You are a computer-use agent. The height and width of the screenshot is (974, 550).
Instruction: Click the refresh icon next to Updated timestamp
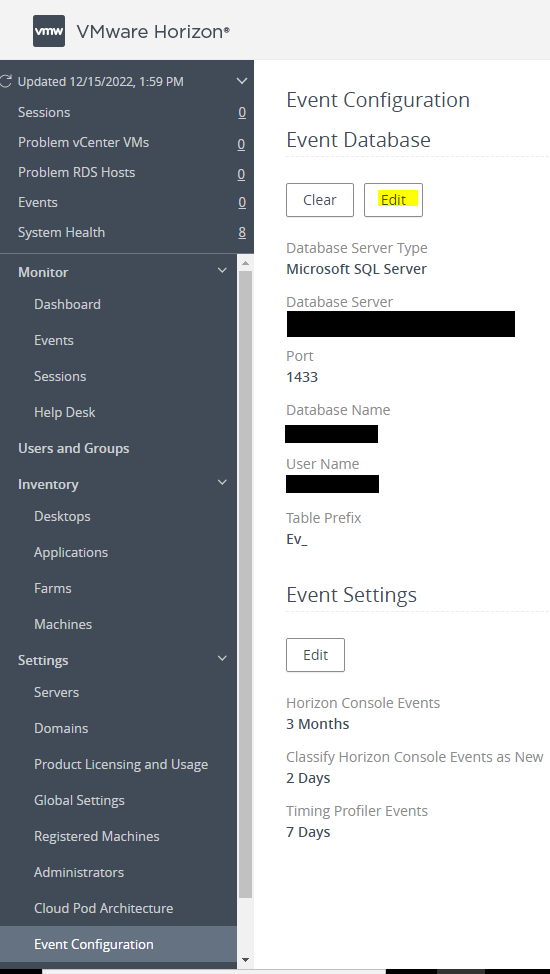(x=6, y=81)
